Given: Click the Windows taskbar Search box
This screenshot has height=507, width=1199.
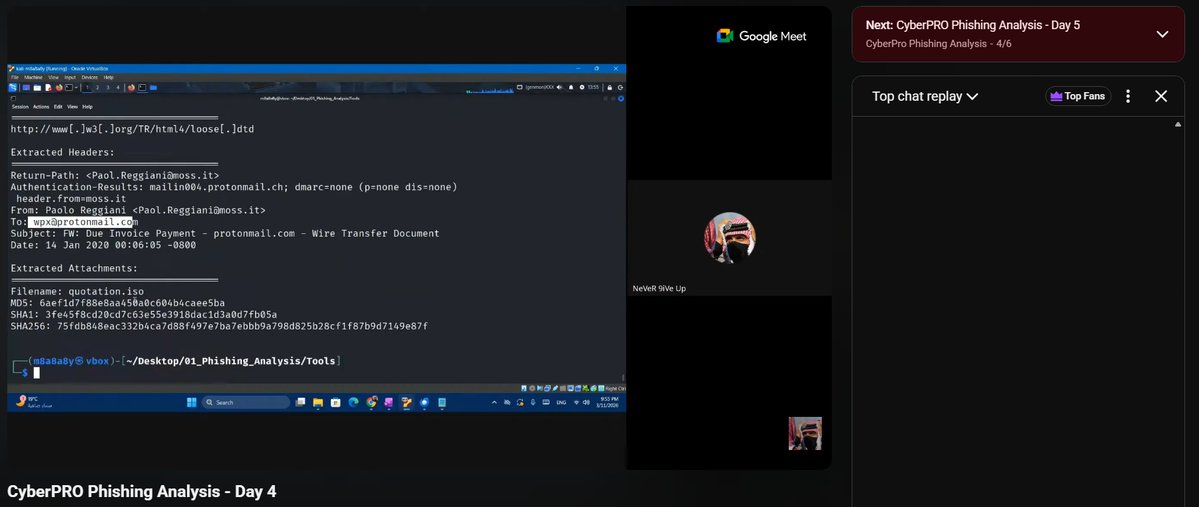Looking at the screenshot, I should coord(246,402).
